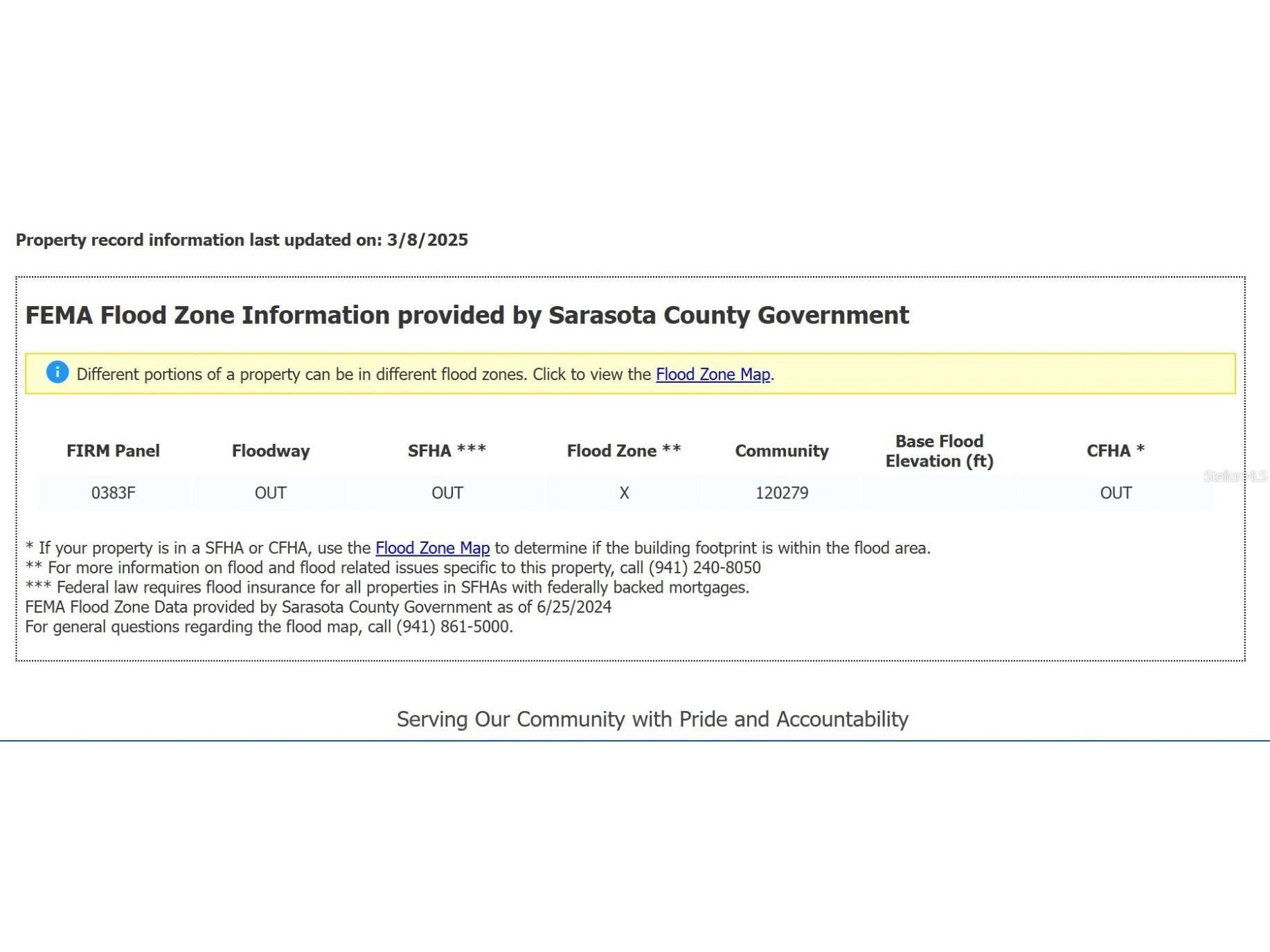Select the SFHA *** column header
This screenshot has width=1270, height=952.
pyautogui.click(x=447, y=451)
